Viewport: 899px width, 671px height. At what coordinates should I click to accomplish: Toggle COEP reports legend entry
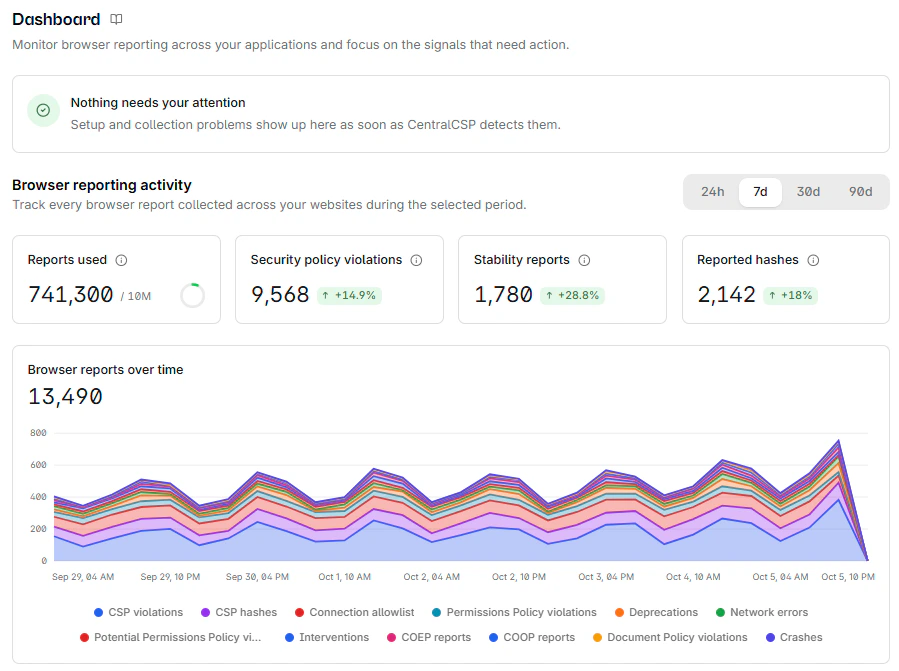coord(429,637)
